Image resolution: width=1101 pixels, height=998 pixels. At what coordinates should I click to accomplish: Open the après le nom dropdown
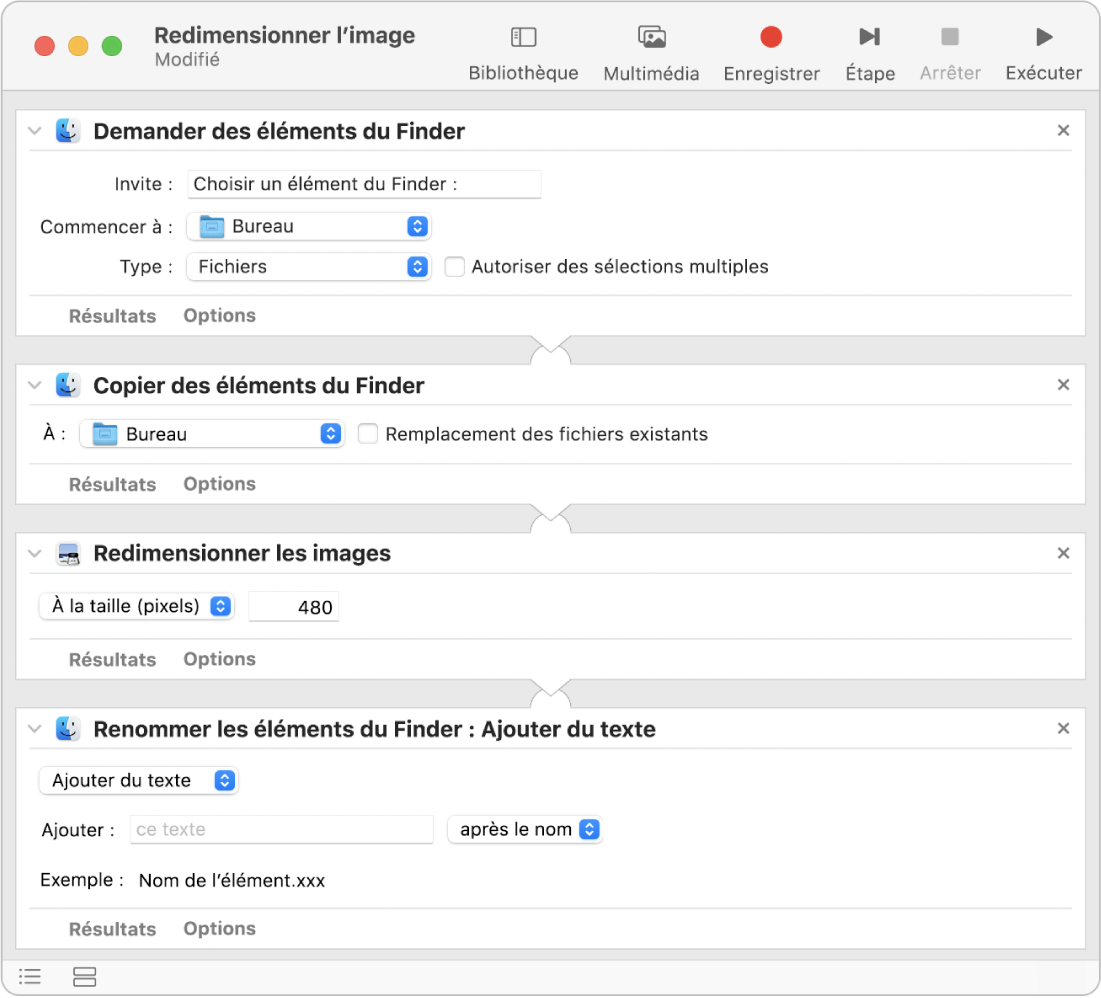coord(524,829)
